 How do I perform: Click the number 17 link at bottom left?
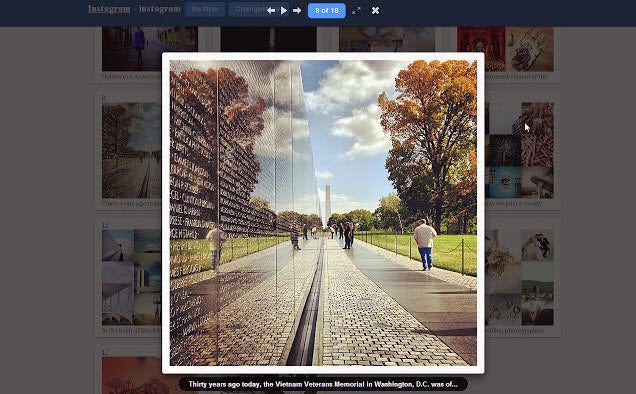click(x=105, y=352)
